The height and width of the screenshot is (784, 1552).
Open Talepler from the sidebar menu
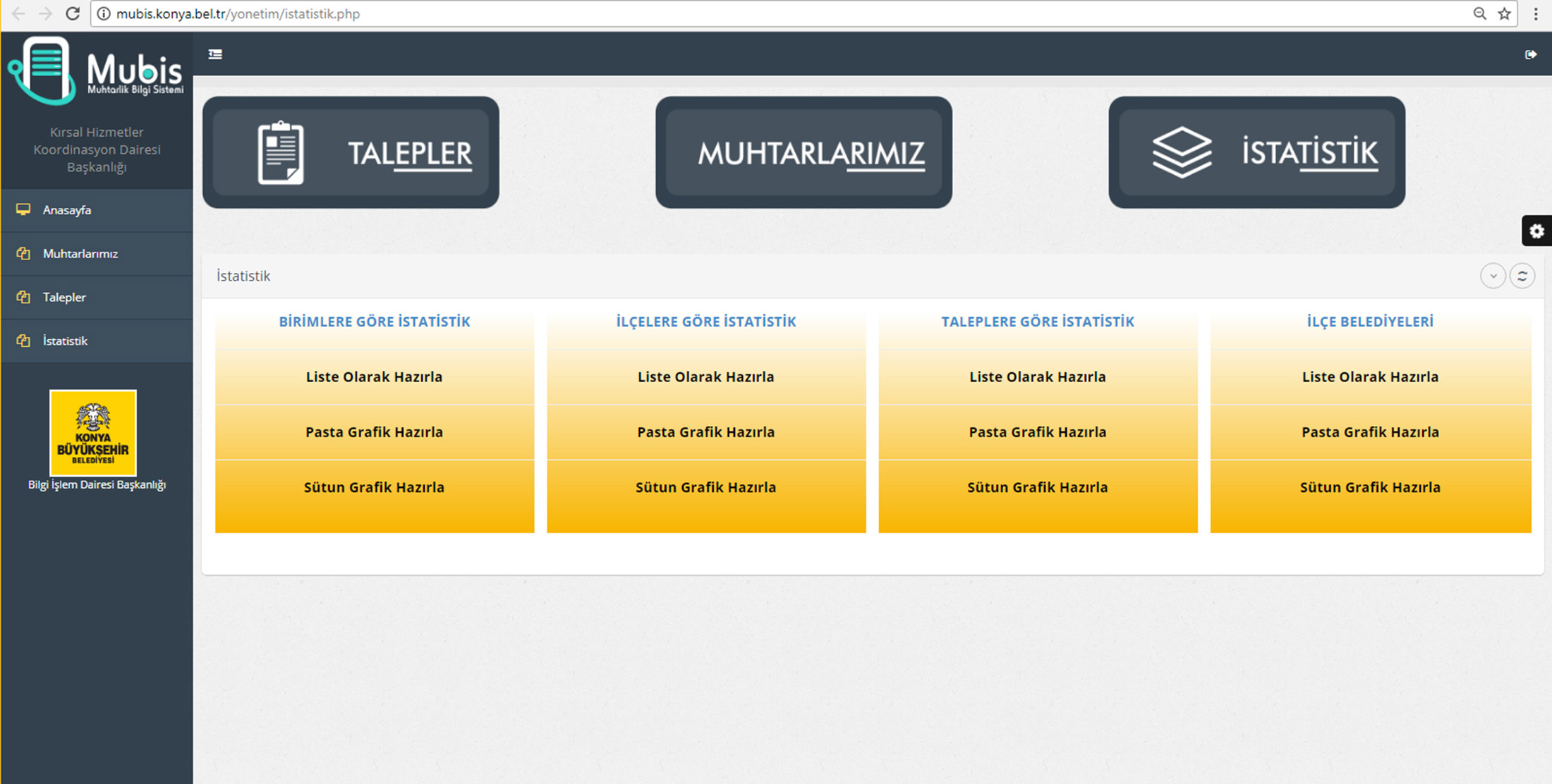tap(97, 298)
